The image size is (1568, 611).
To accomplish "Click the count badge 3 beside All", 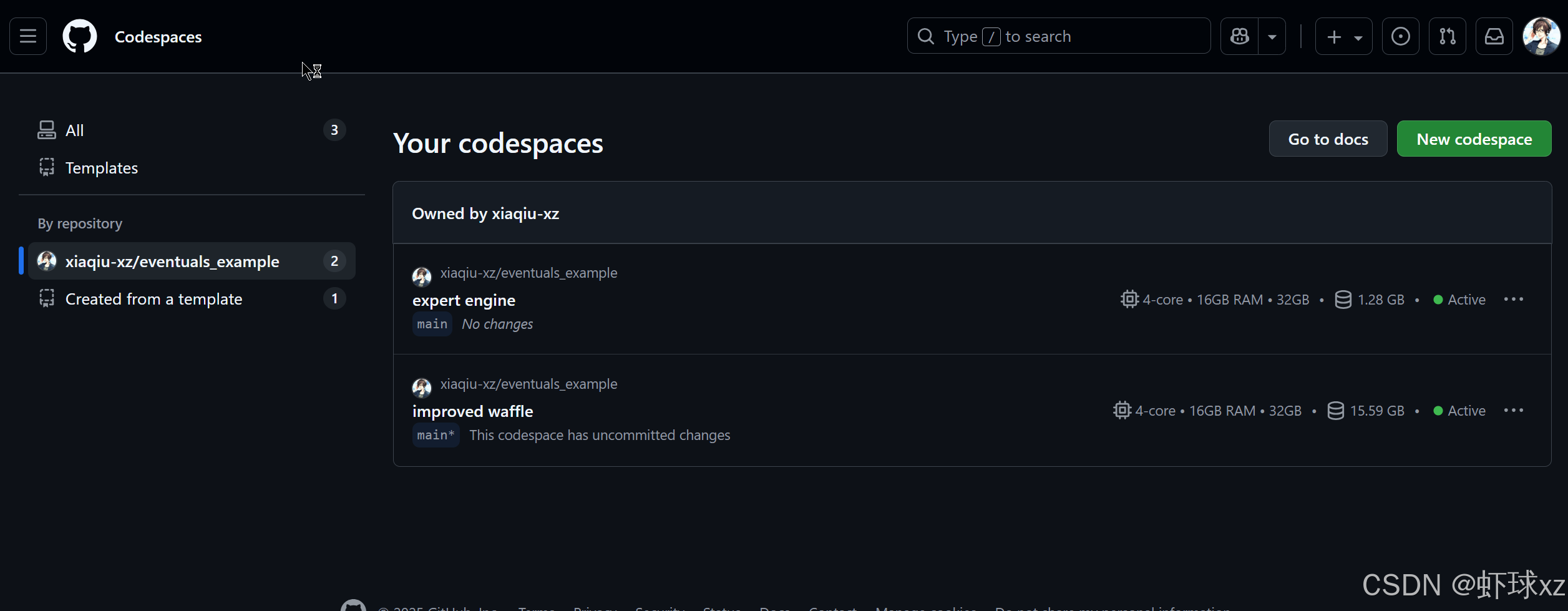I will pyautogui.click(x=334, y=130).
